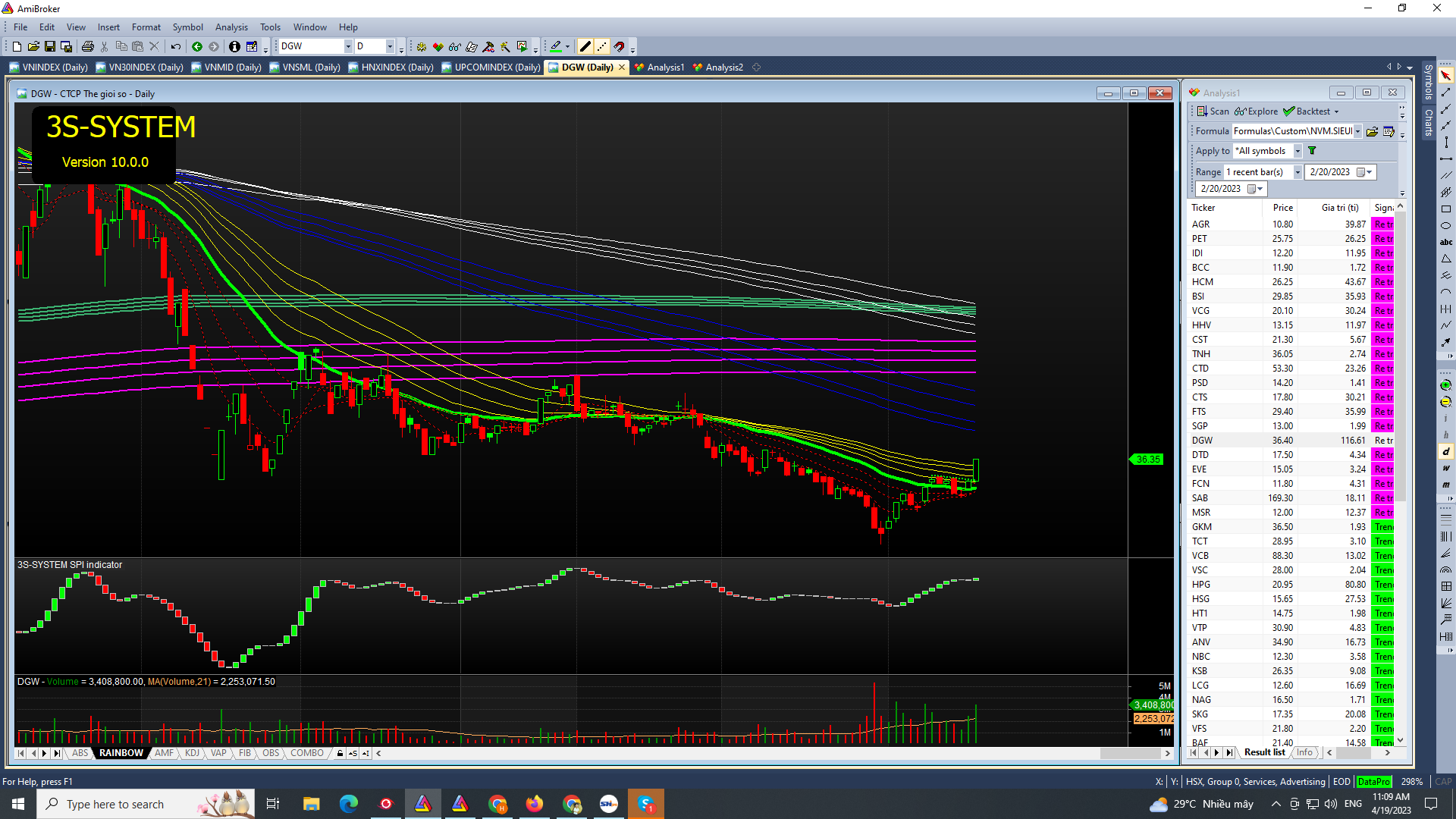Click the undo icon in toolbar
This screenshot has width=1456, height=819.
tap(176, 47)
